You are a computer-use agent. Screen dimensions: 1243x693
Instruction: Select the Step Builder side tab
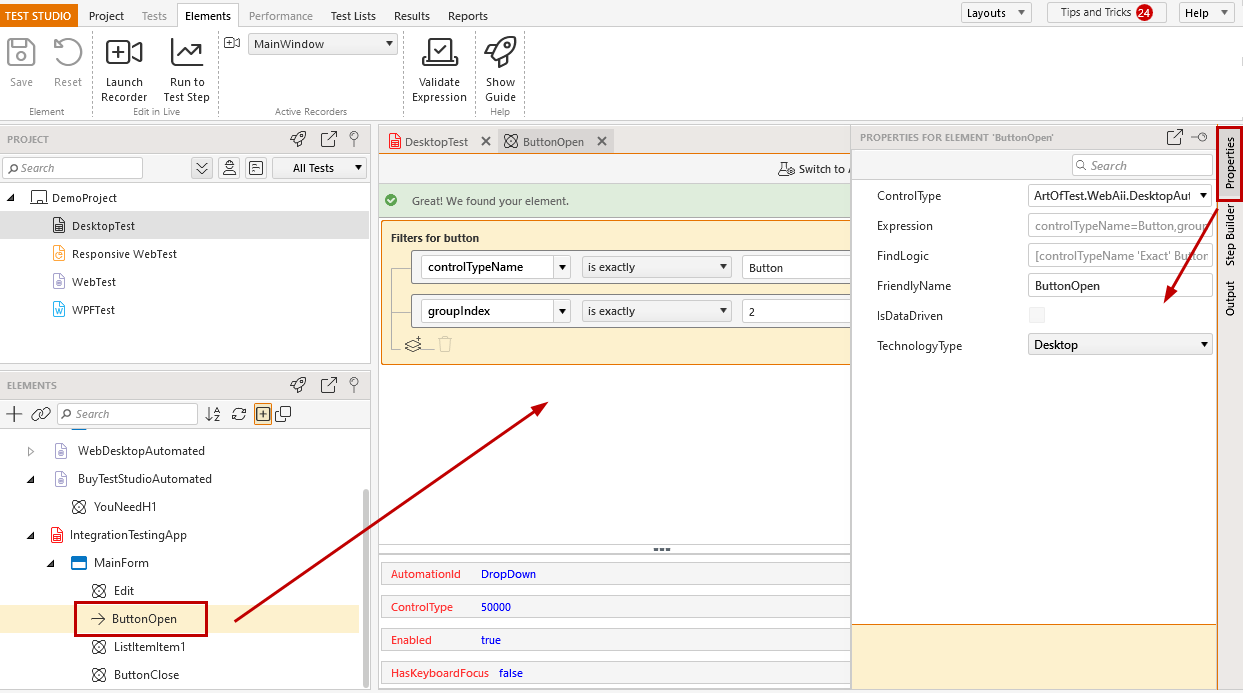point(1231,237)
